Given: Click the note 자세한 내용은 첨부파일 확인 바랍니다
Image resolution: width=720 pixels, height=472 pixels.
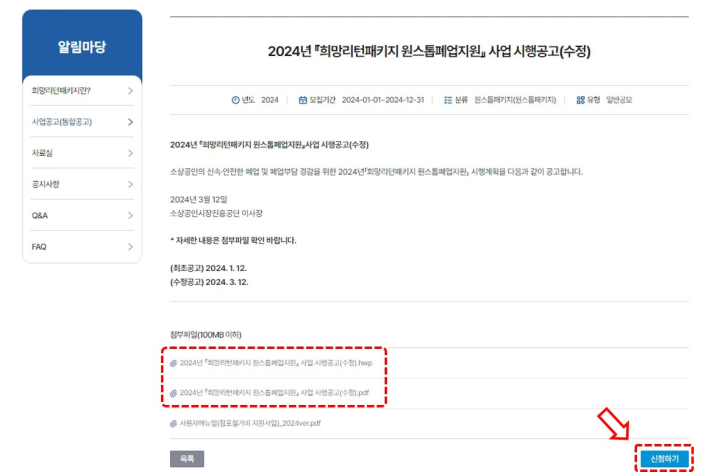Looking at the screenshot, I should tap(233, 241).
